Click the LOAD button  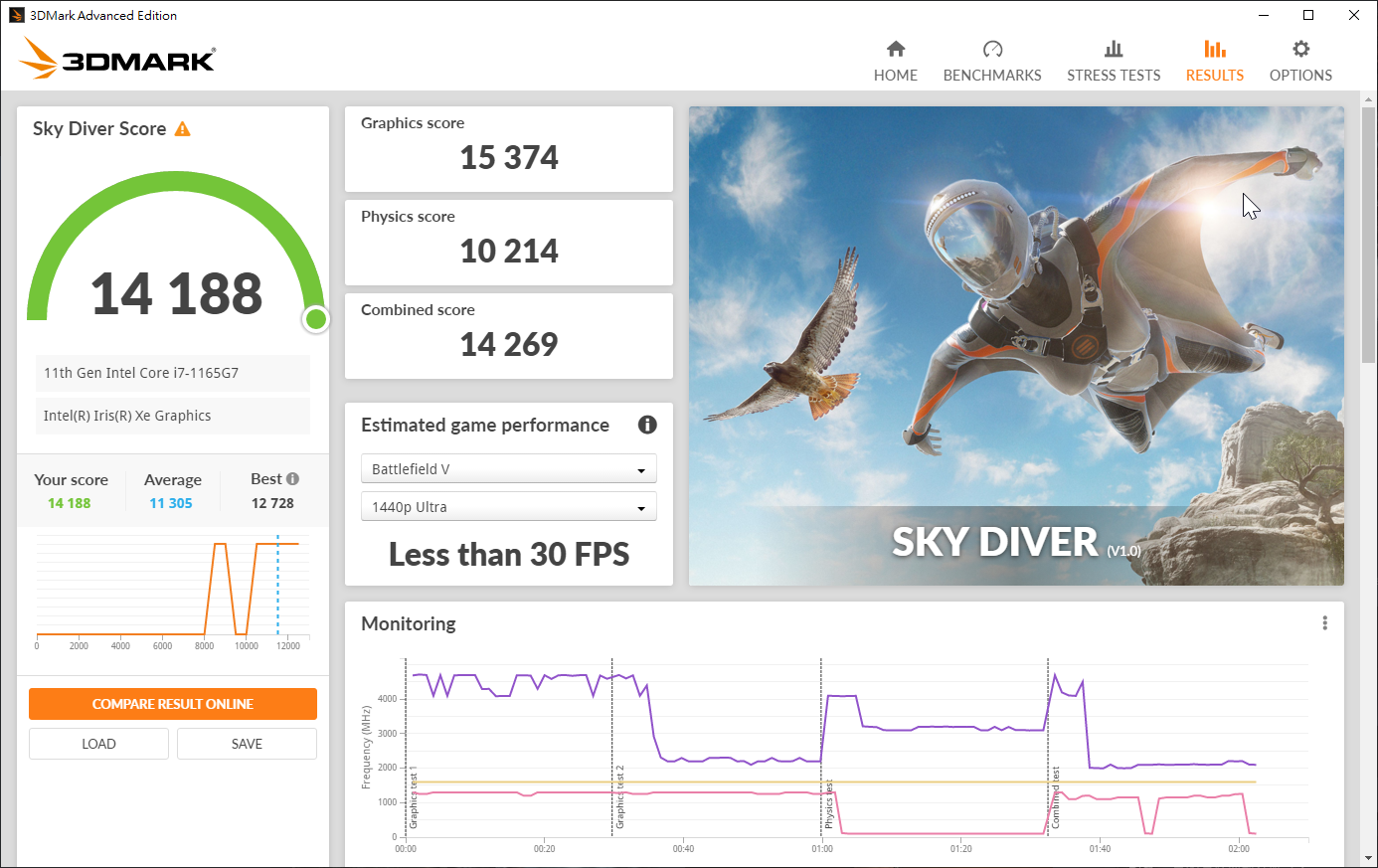pos(98,744)
